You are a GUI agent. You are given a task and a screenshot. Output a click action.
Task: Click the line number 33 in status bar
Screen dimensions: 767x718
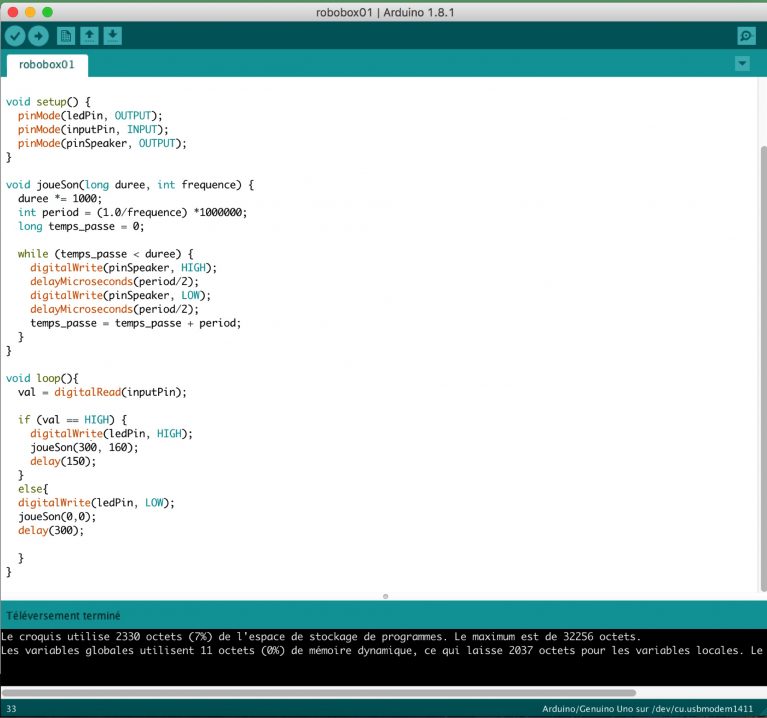click(10, 709)
